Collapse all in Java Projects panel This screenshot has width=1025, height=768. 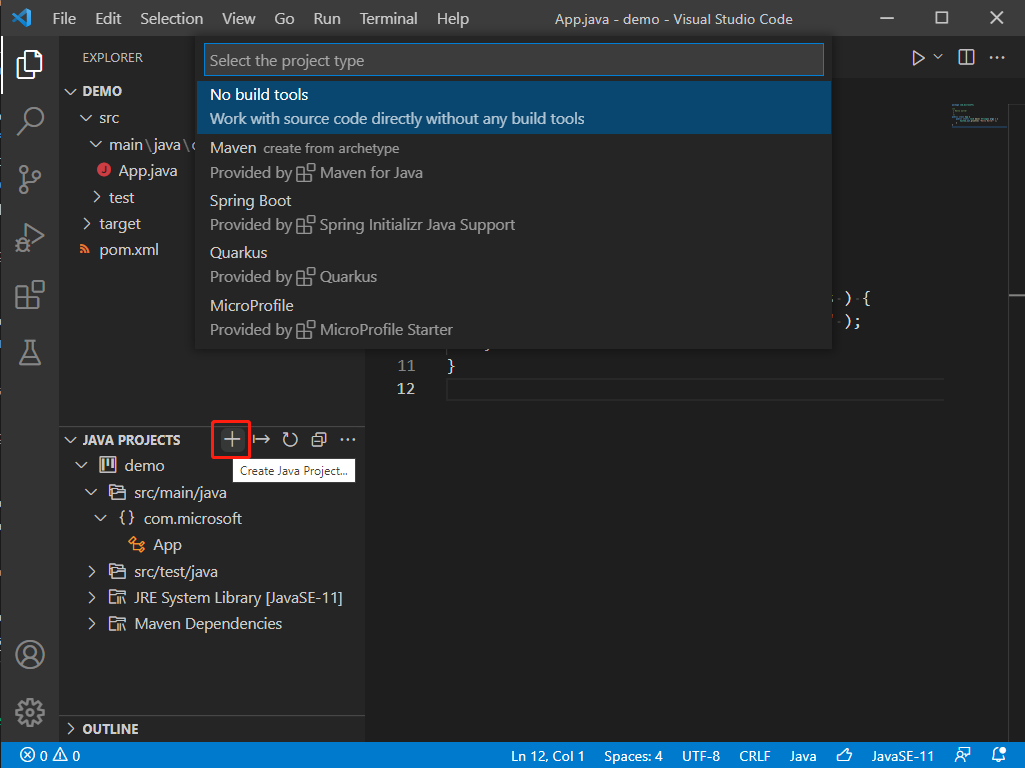[319, 440]
